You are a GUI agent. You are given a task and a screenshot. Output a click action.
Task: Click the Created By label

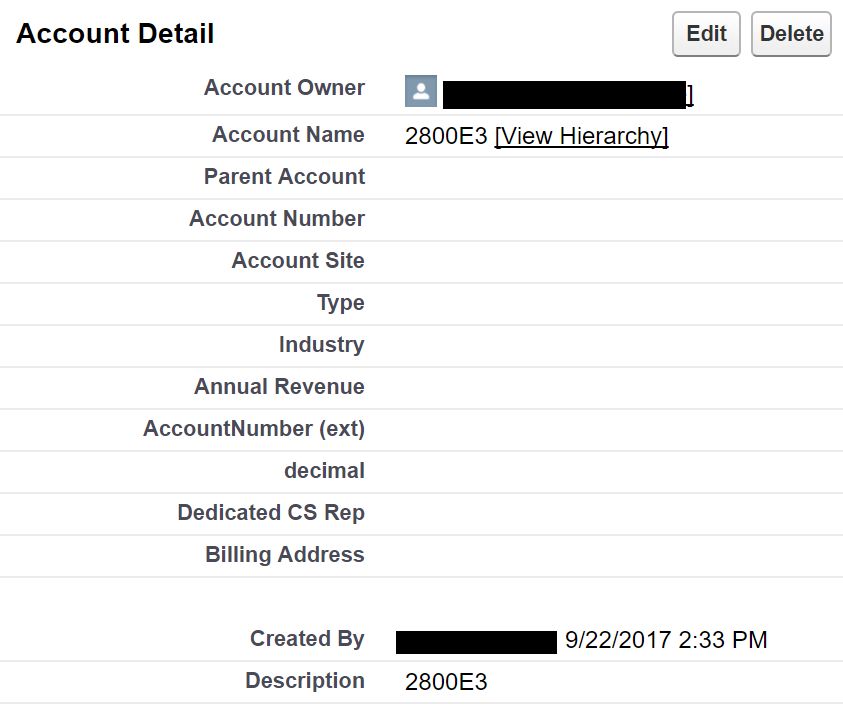click(x=307, y=639)
